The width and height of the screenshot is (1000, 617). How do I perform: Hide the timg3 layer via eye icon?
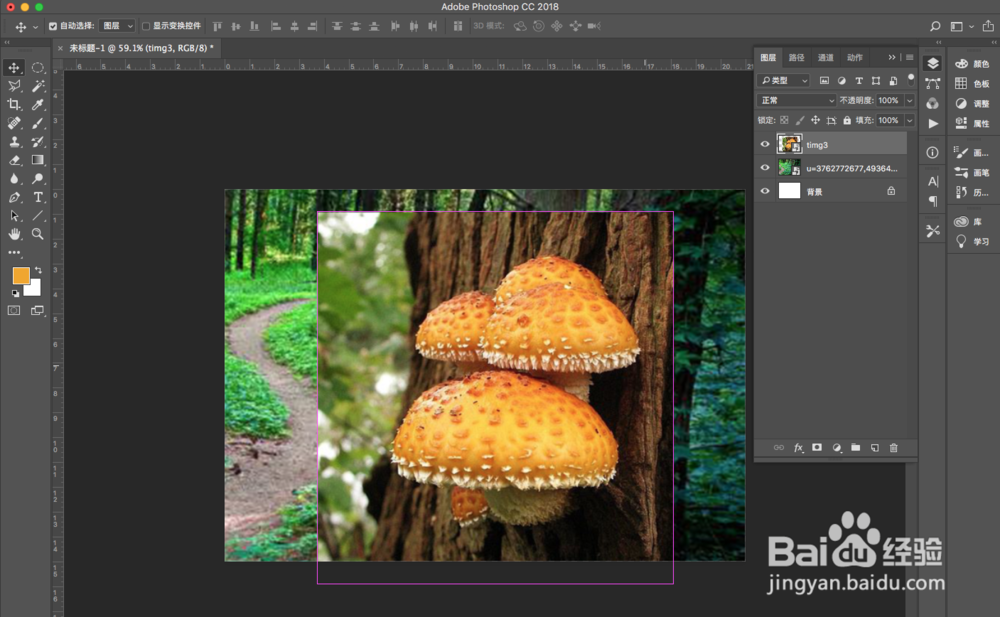pos(765,145)
